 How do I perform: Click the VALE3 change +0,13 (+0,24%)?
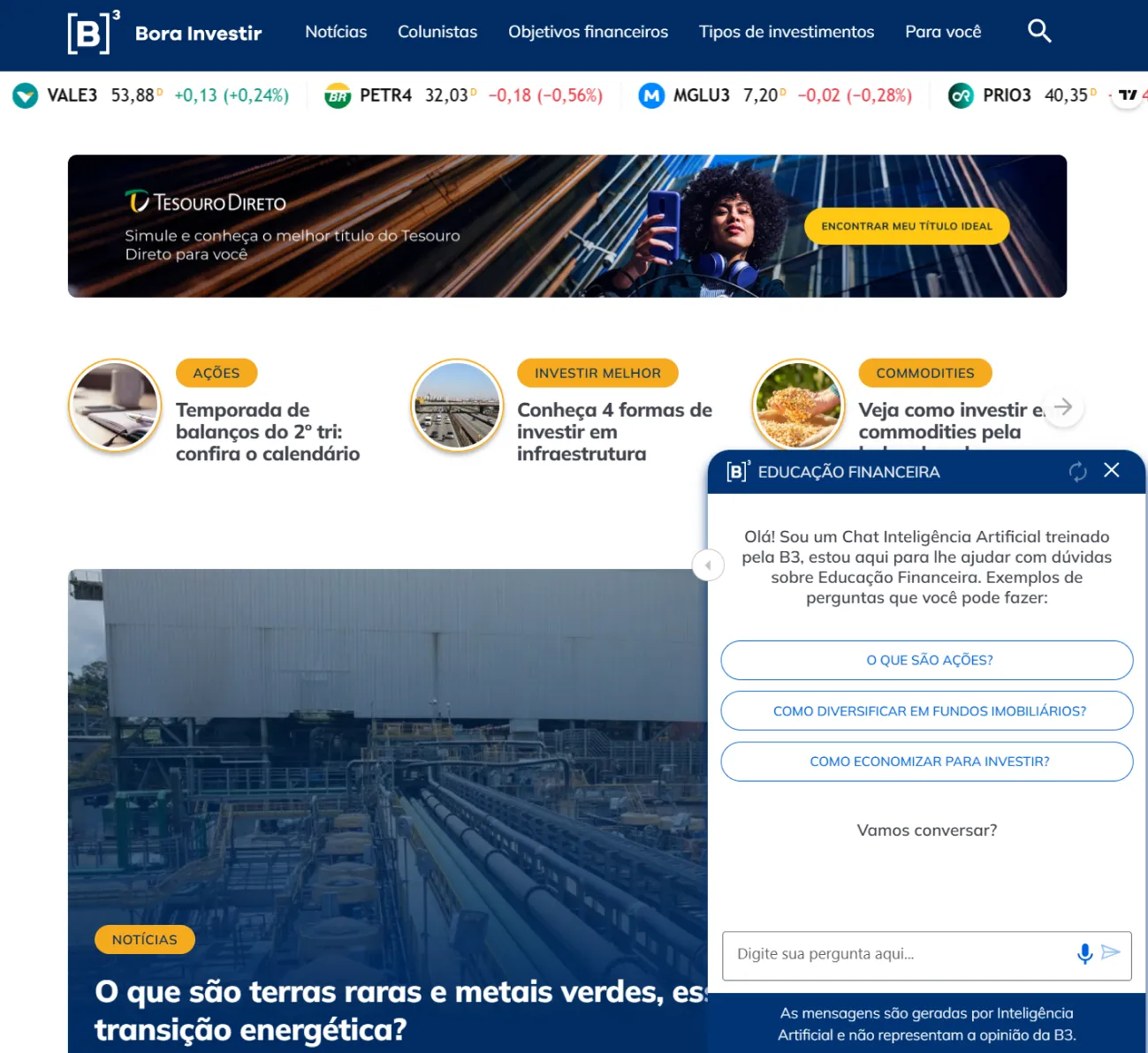232,95
